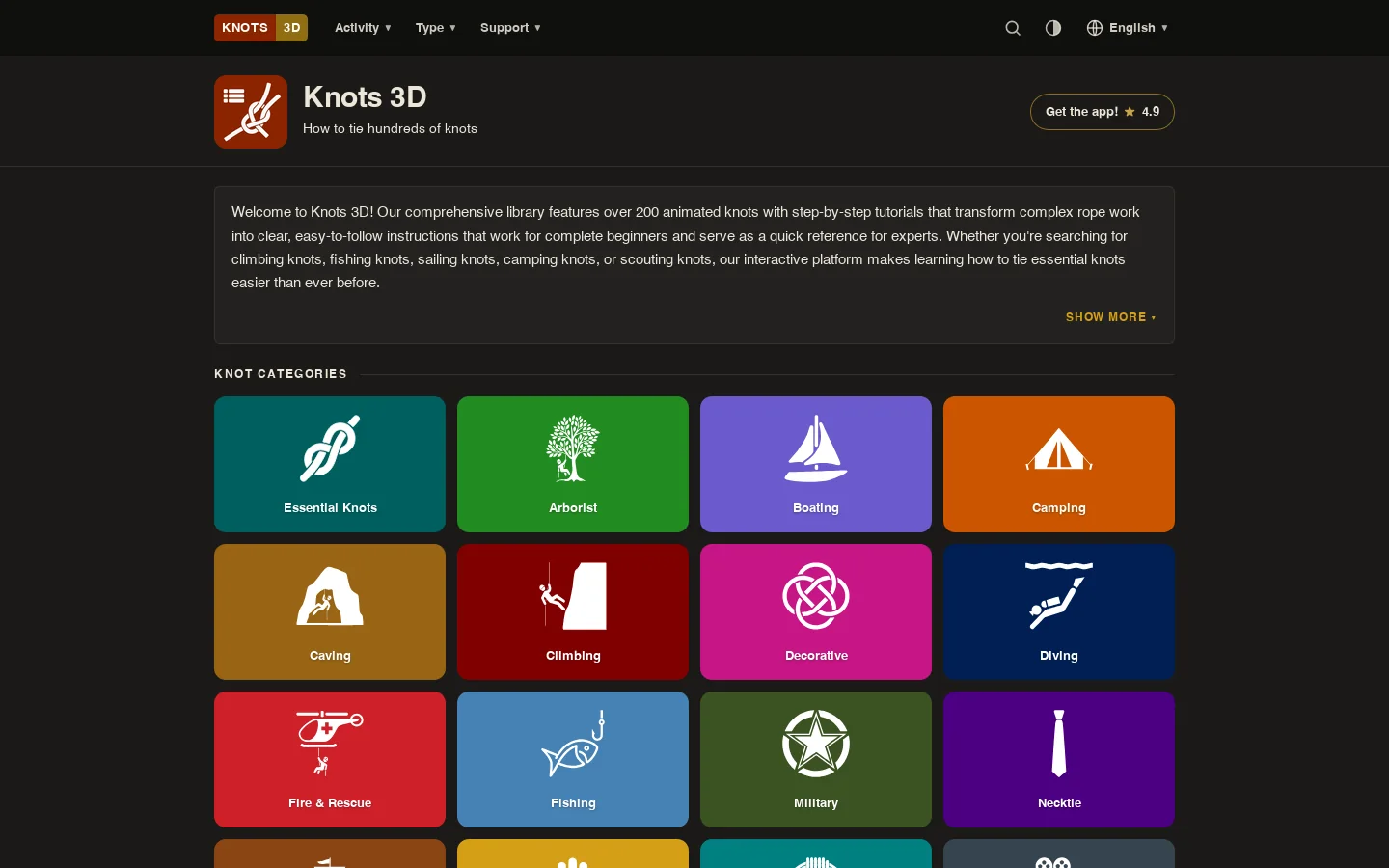The width and height of the screenshot is (1389, 868).
Task: Open the search icon in header
Action: pos(1013,28)
